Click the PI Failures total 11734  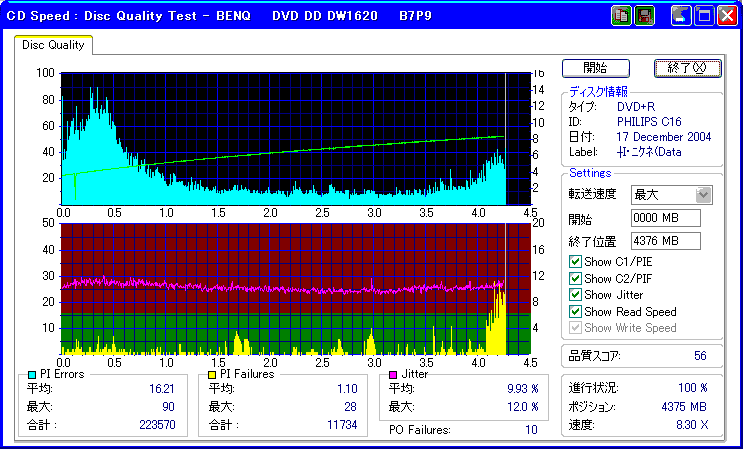point(342,425)
